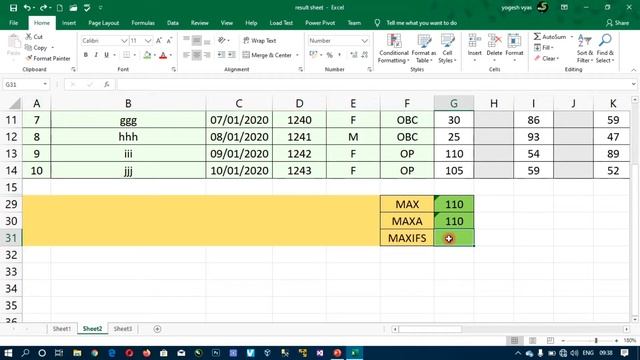Toggle Wrap Text for the cell

260,40
